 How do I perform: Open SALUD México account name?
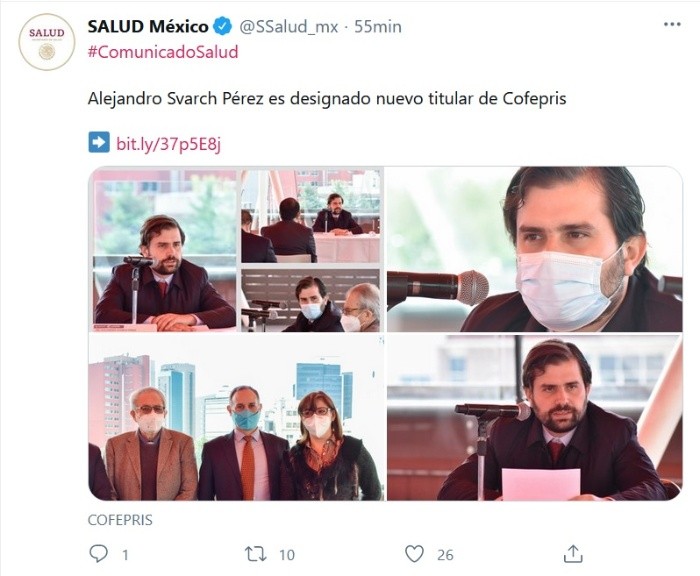coord(148,26)
